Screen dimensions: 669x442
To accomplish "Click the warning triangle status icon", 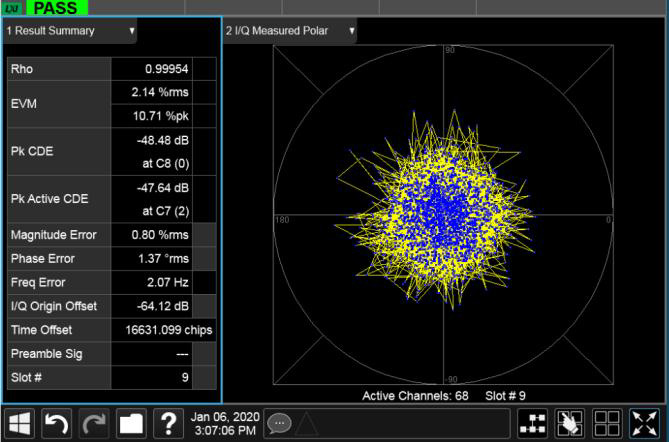I will click(x=305, y=423).
